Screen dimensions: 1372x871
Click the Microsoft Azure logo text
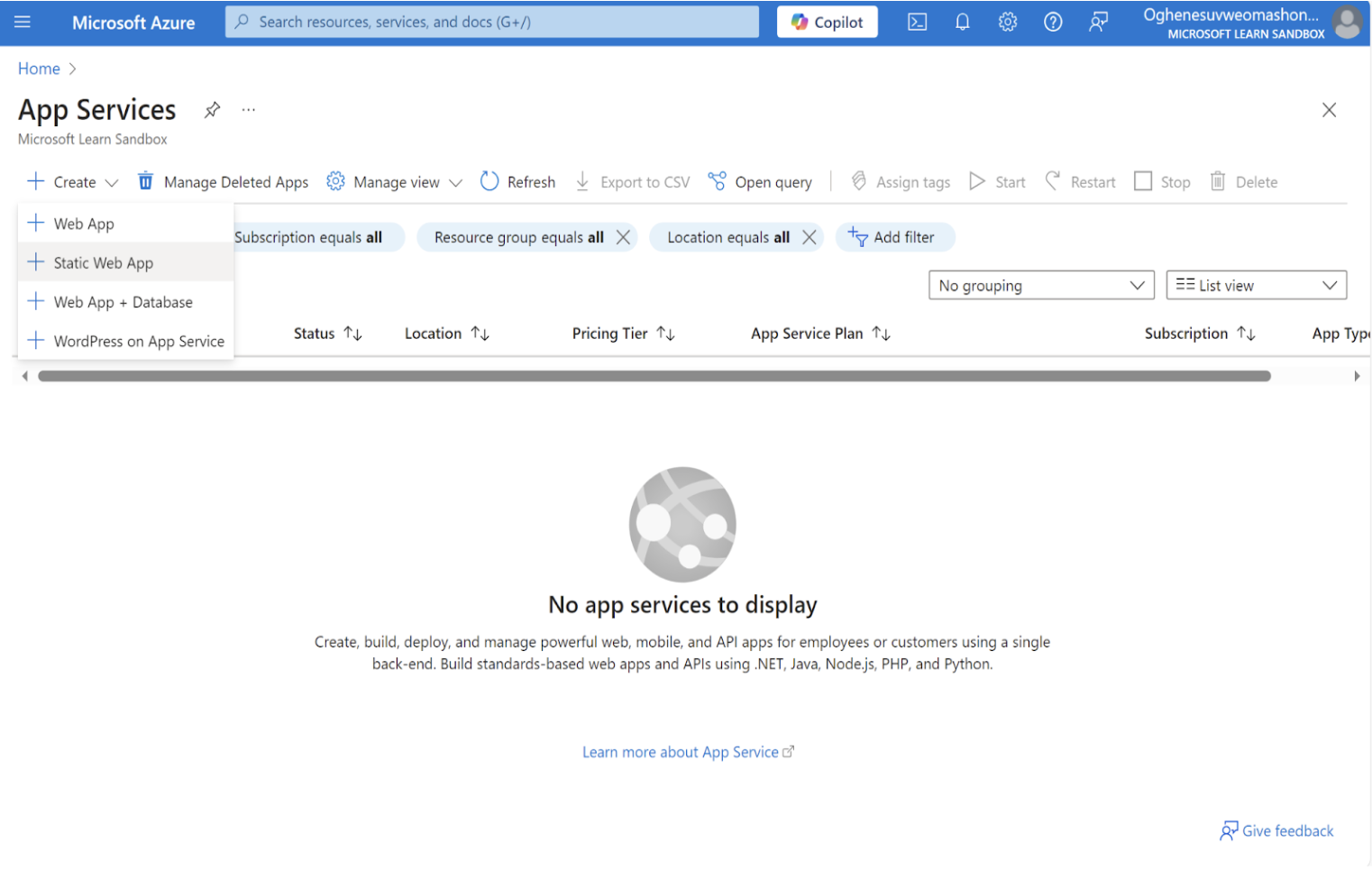coord(133,23)
